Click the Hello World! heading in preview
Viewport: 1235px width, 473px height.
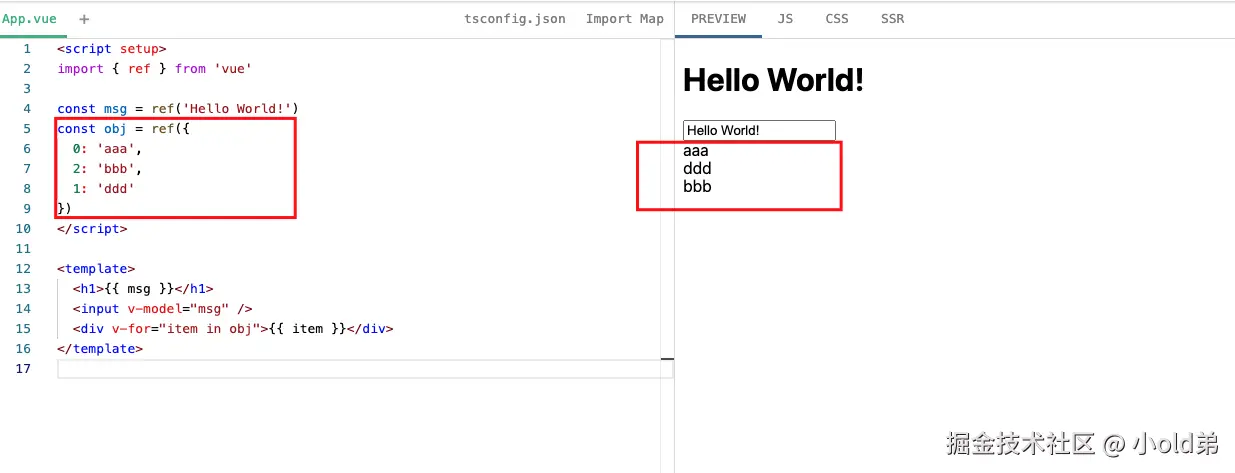coord(773,80)
